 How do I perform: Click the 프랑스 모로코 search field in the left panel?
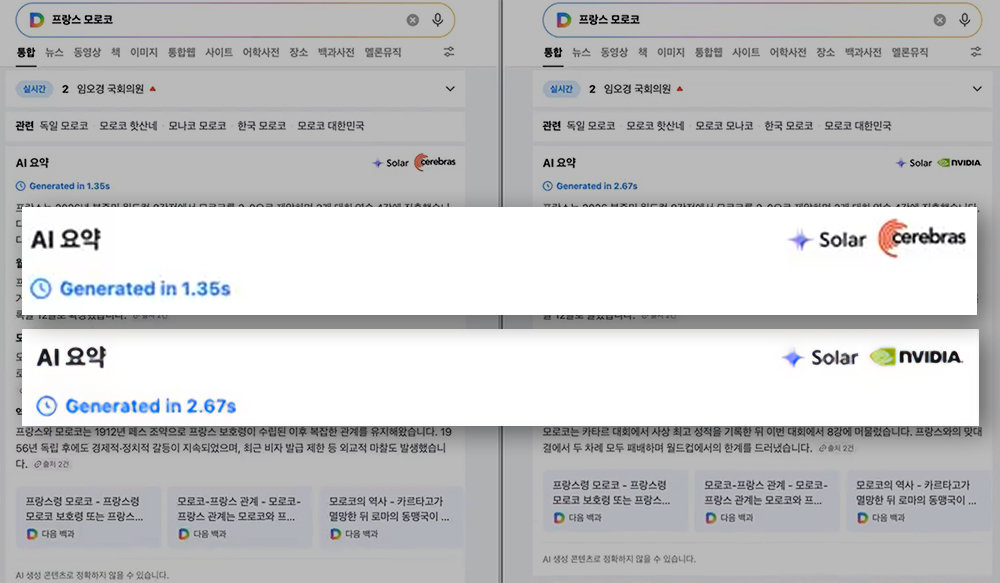pos(235,20)
